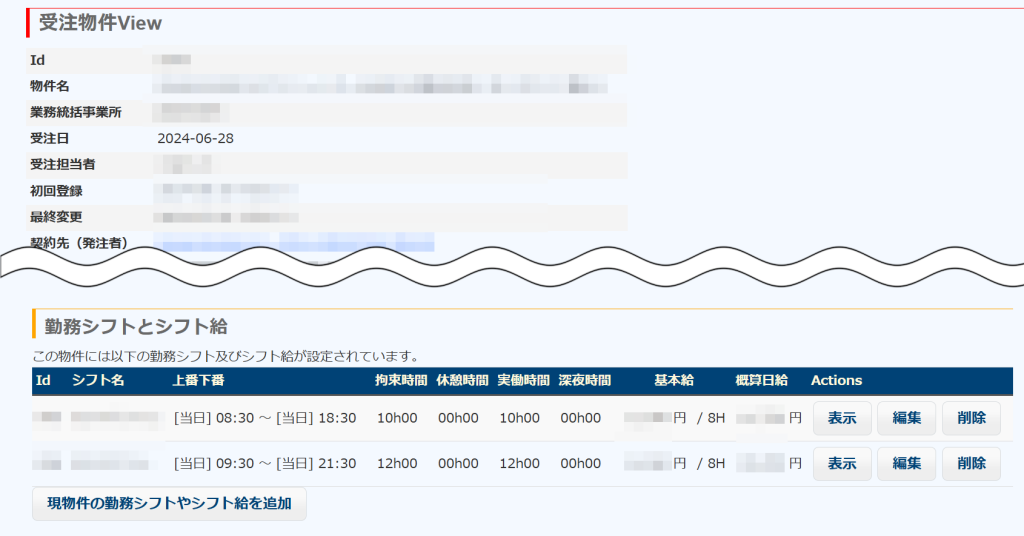This screenshot has width=1024, height=536.
Task: Click the 勤務シフトとシフト給 section heading
Action: pos(136,325)
